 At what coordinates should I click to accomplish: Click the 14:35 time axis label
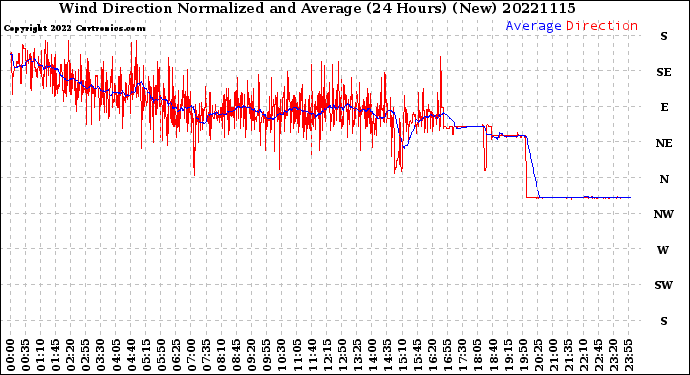click(x=387, y=355)
